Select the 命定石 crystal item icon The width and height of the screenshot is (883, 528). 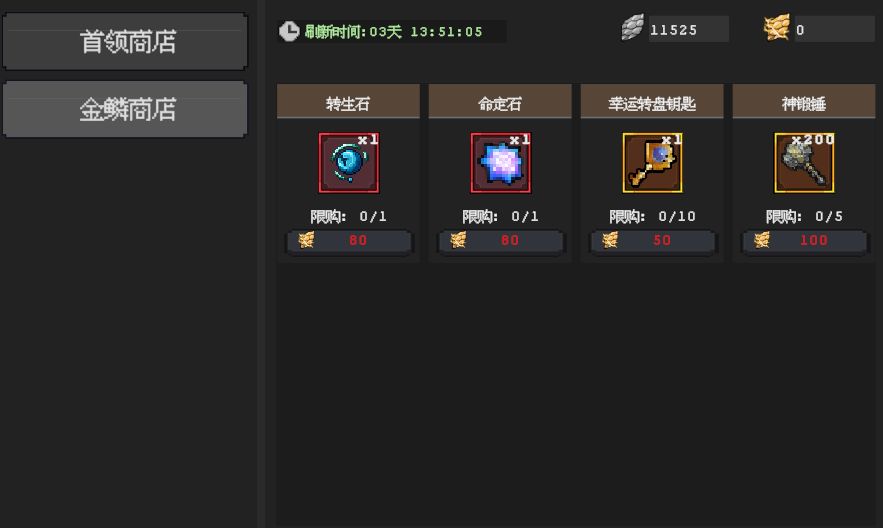pyautogui.click(x=501, y=163)
